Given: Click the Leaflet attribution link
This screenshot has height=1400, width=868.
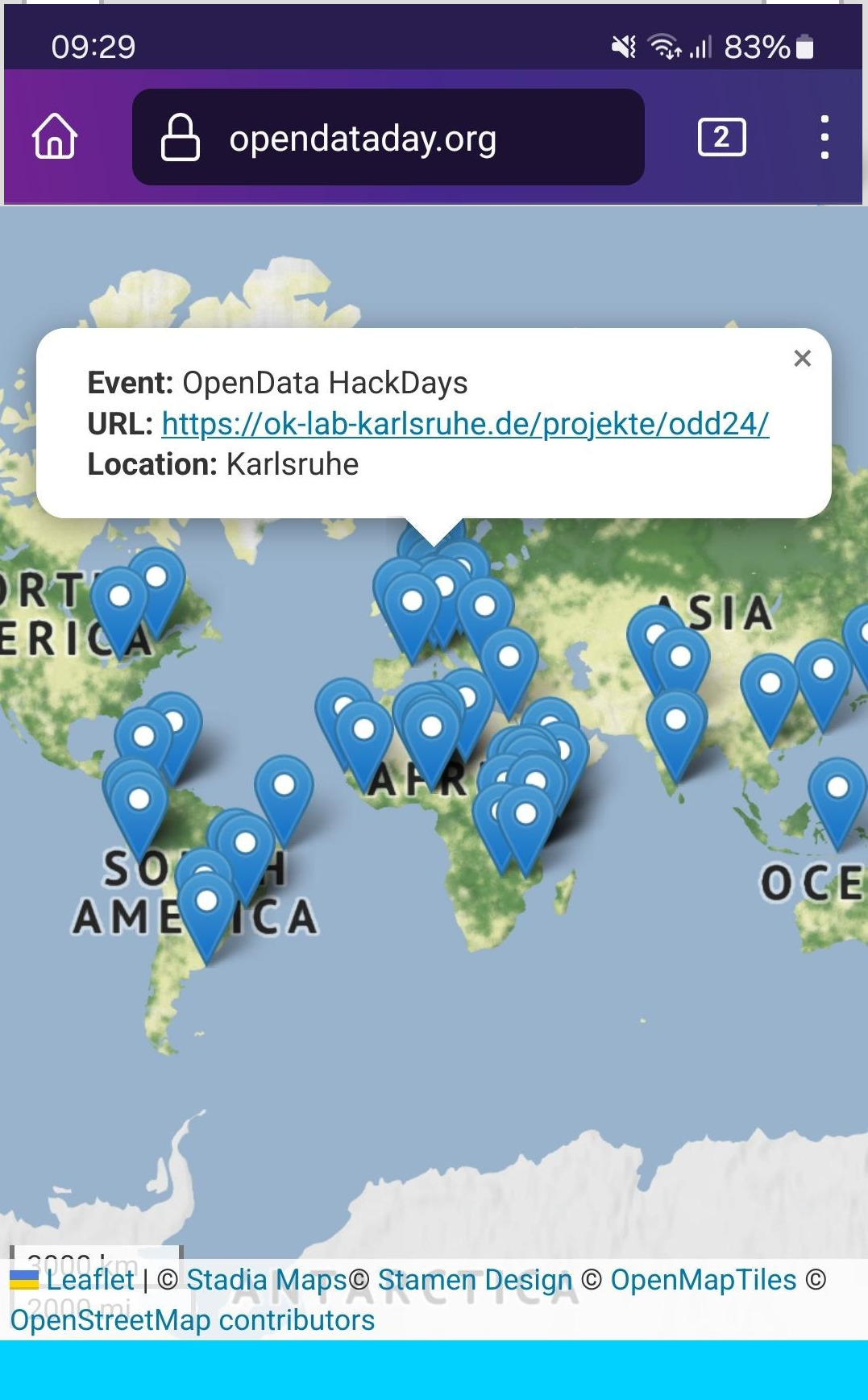Looking at the screenshot, I should tap(89, 1280).
